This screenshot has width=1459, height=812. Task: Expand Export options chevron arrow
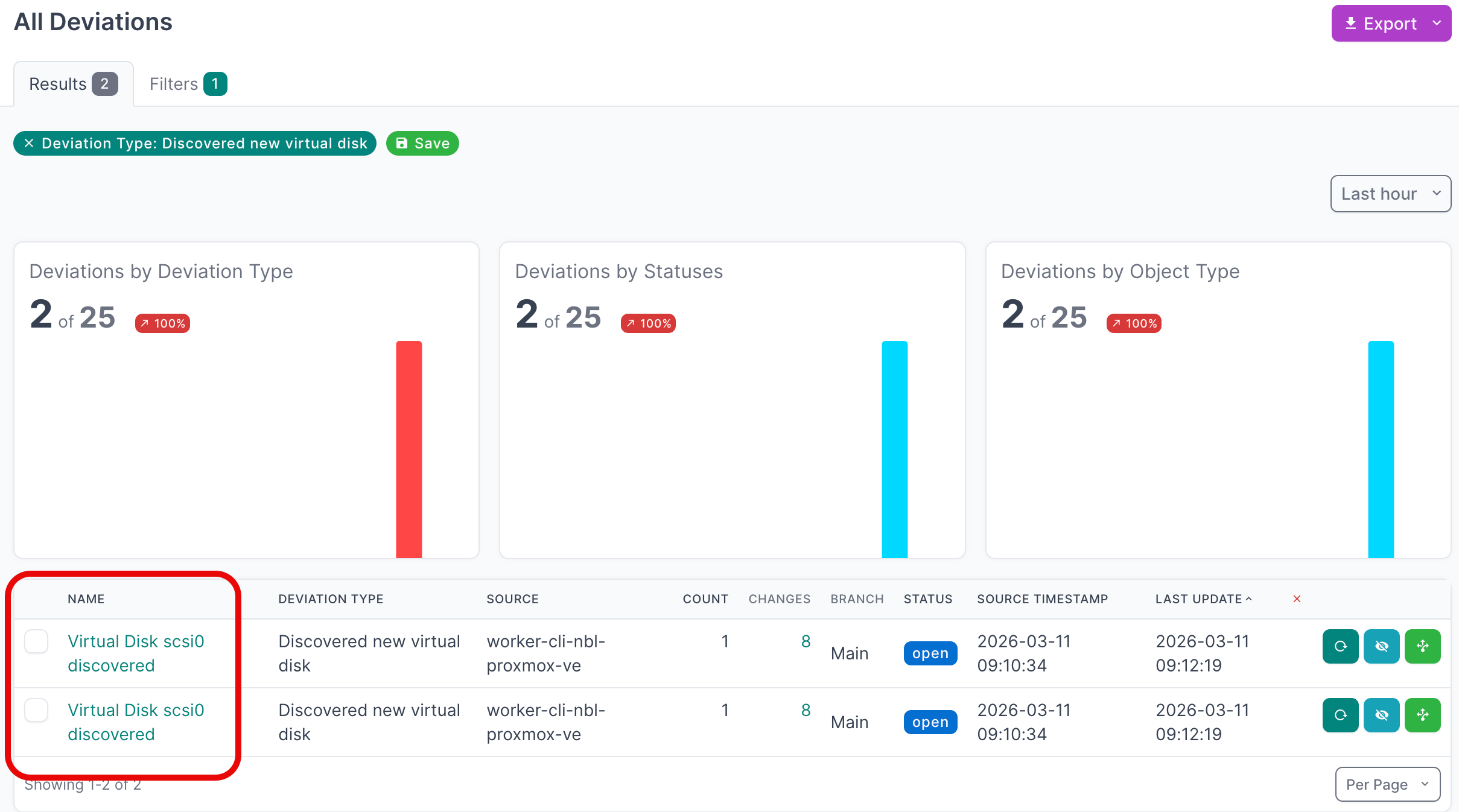[1437, 24]
